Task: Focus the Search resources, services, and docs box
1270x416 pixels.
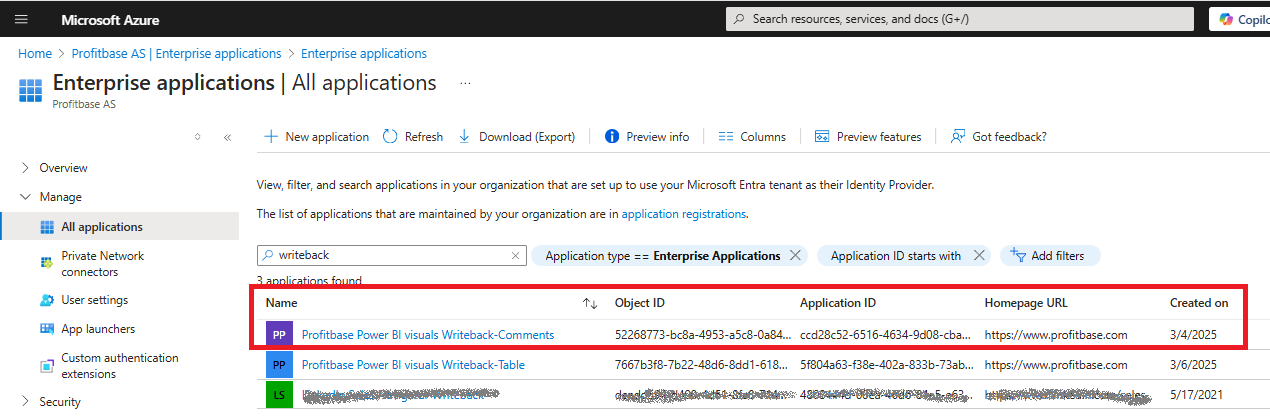Action: pos(959,19)
